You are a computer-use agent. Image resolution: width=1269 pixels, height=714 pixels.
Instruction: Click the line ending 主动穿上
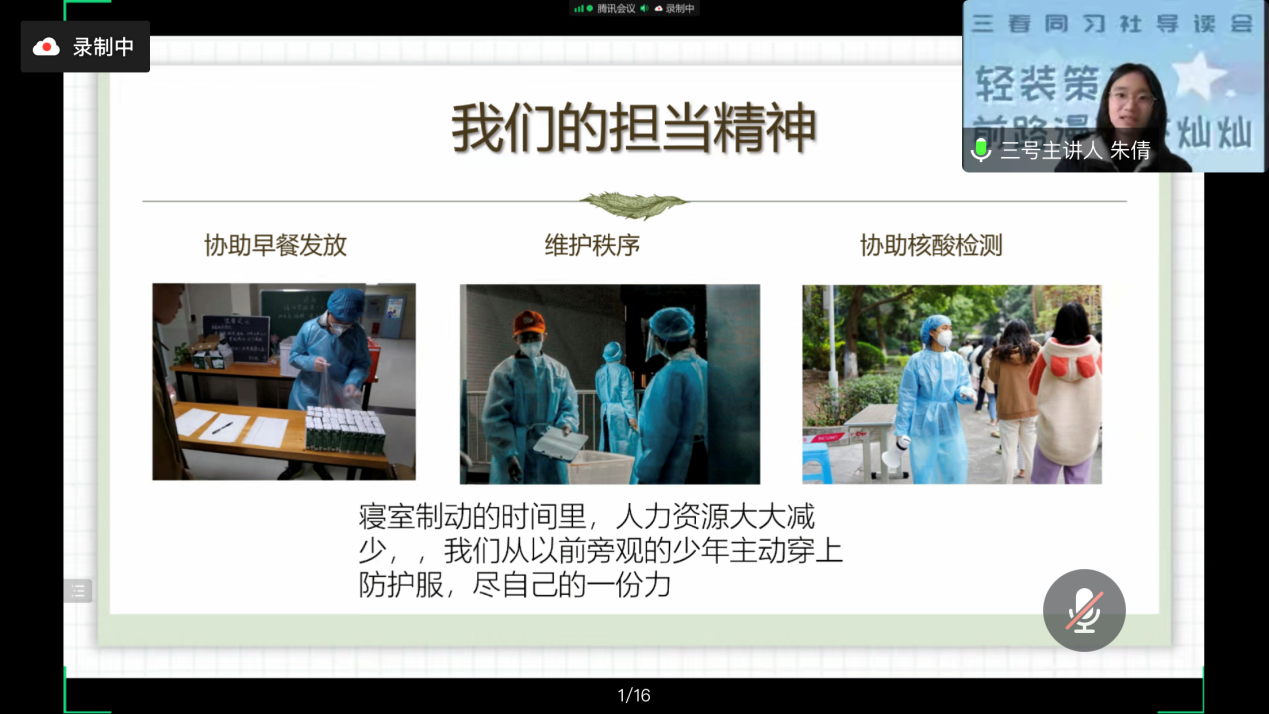(601, 551)
